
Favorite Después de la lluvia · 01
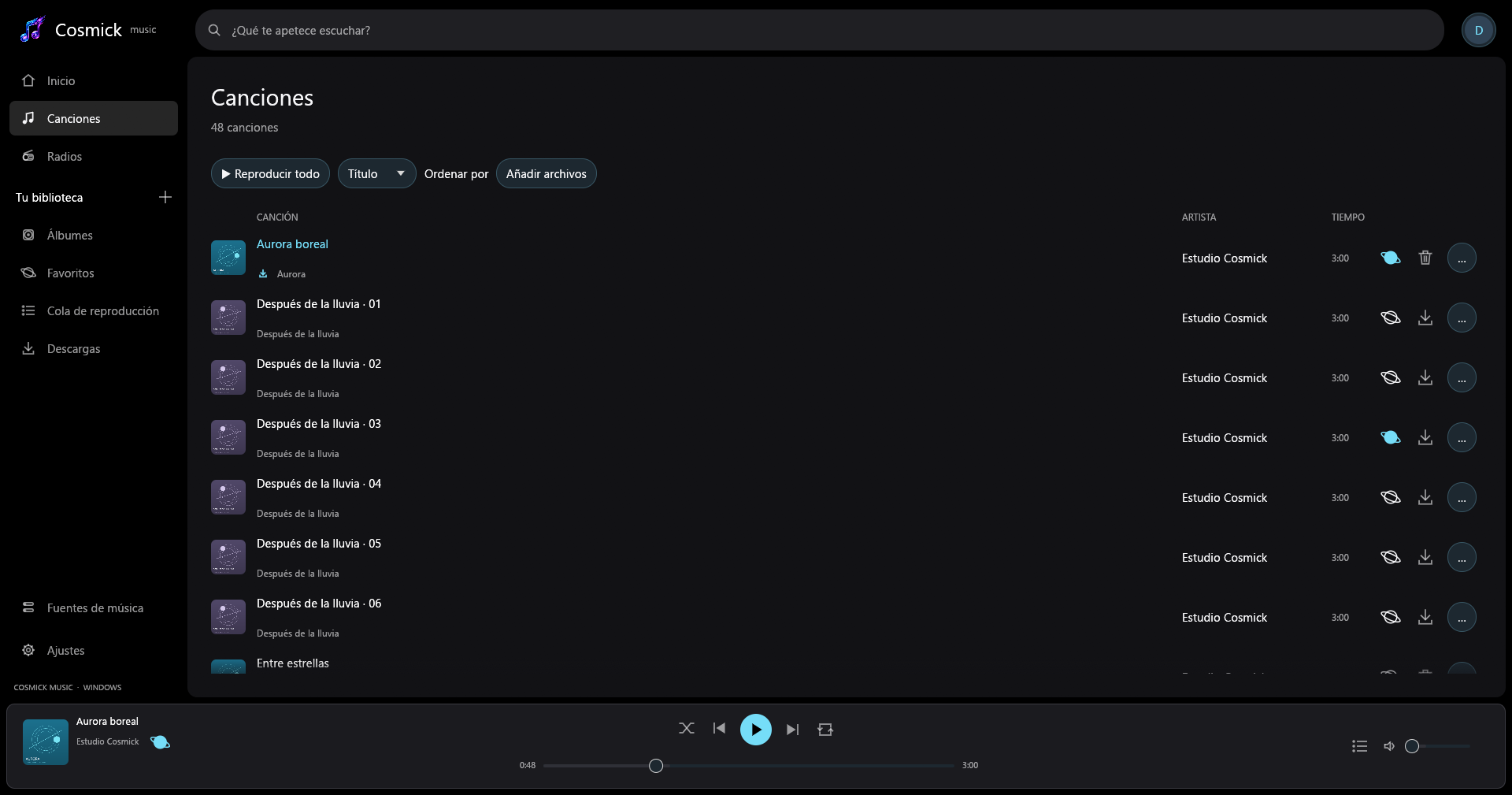pos(1391,318)
